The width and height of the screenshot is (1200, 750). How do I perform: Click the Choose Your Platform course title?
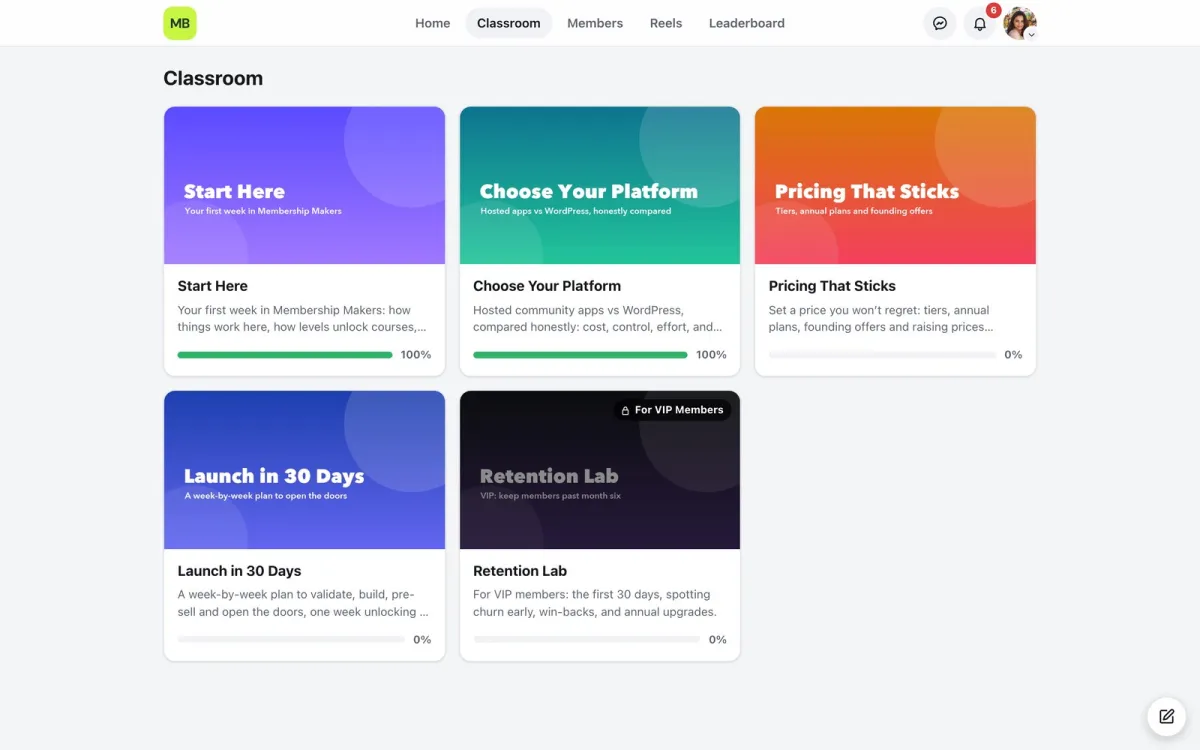(x=547, y=286)
